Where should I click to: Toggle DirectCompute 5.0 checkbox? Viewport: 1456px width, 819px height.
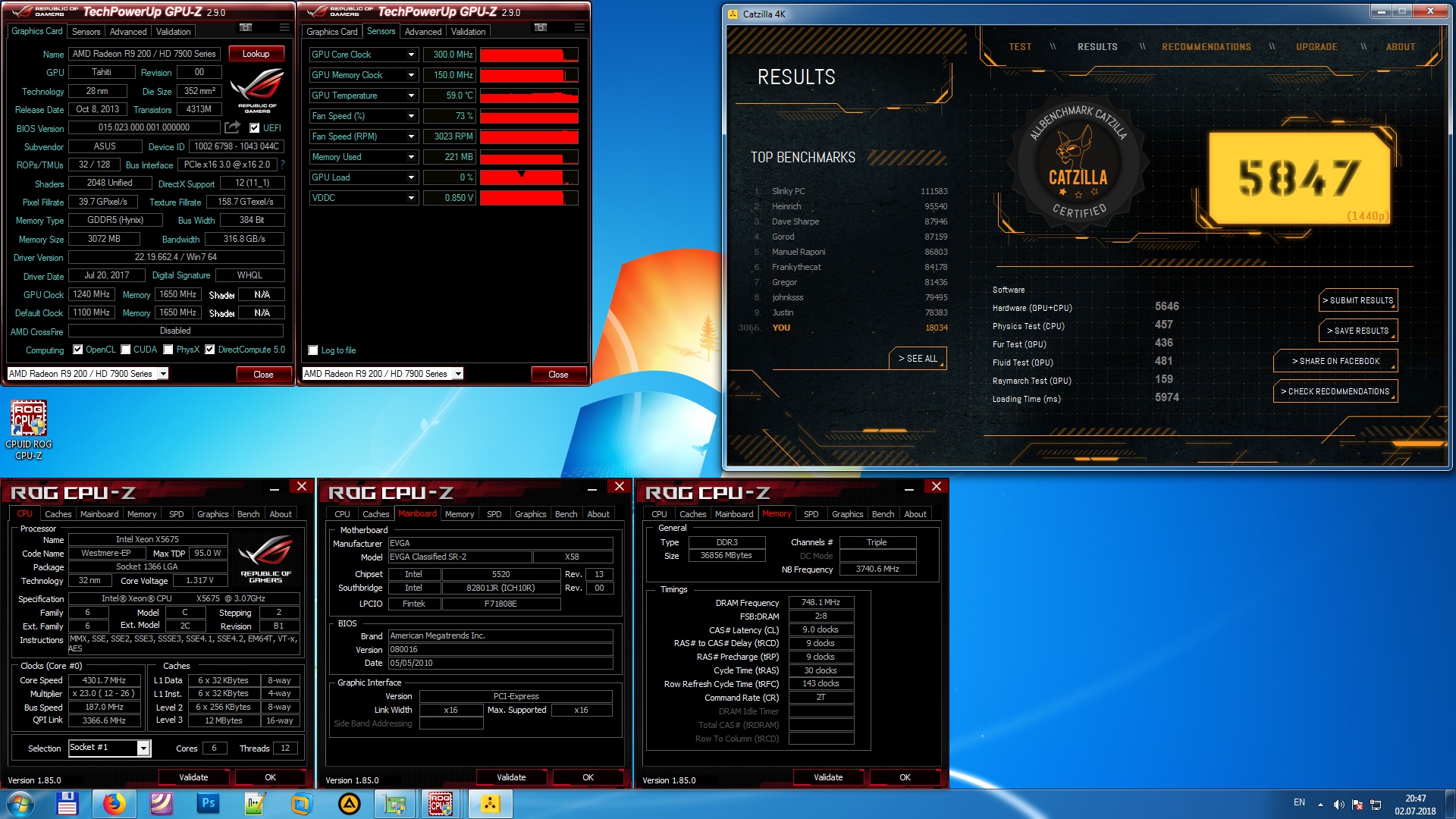pos(210,350)
